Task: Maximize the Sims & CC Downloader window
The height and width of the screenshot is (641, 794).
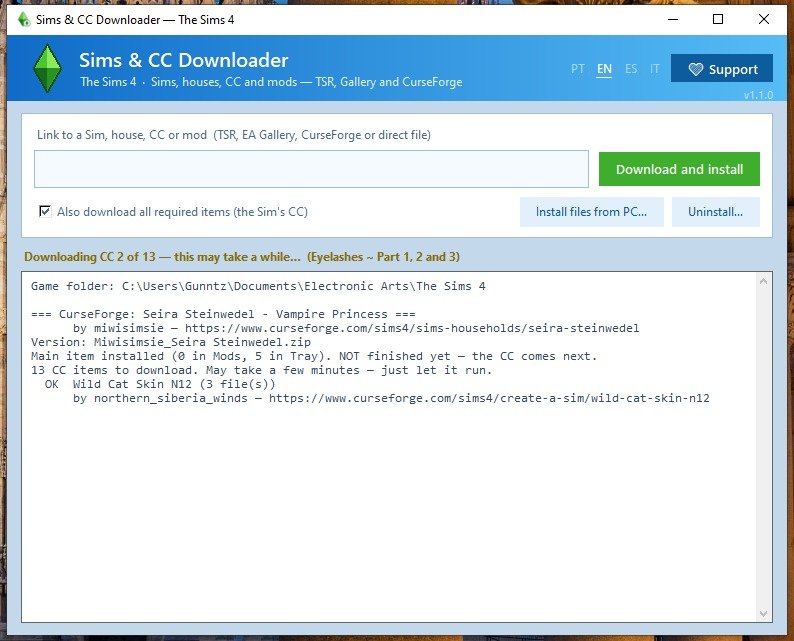Action: 718,19
